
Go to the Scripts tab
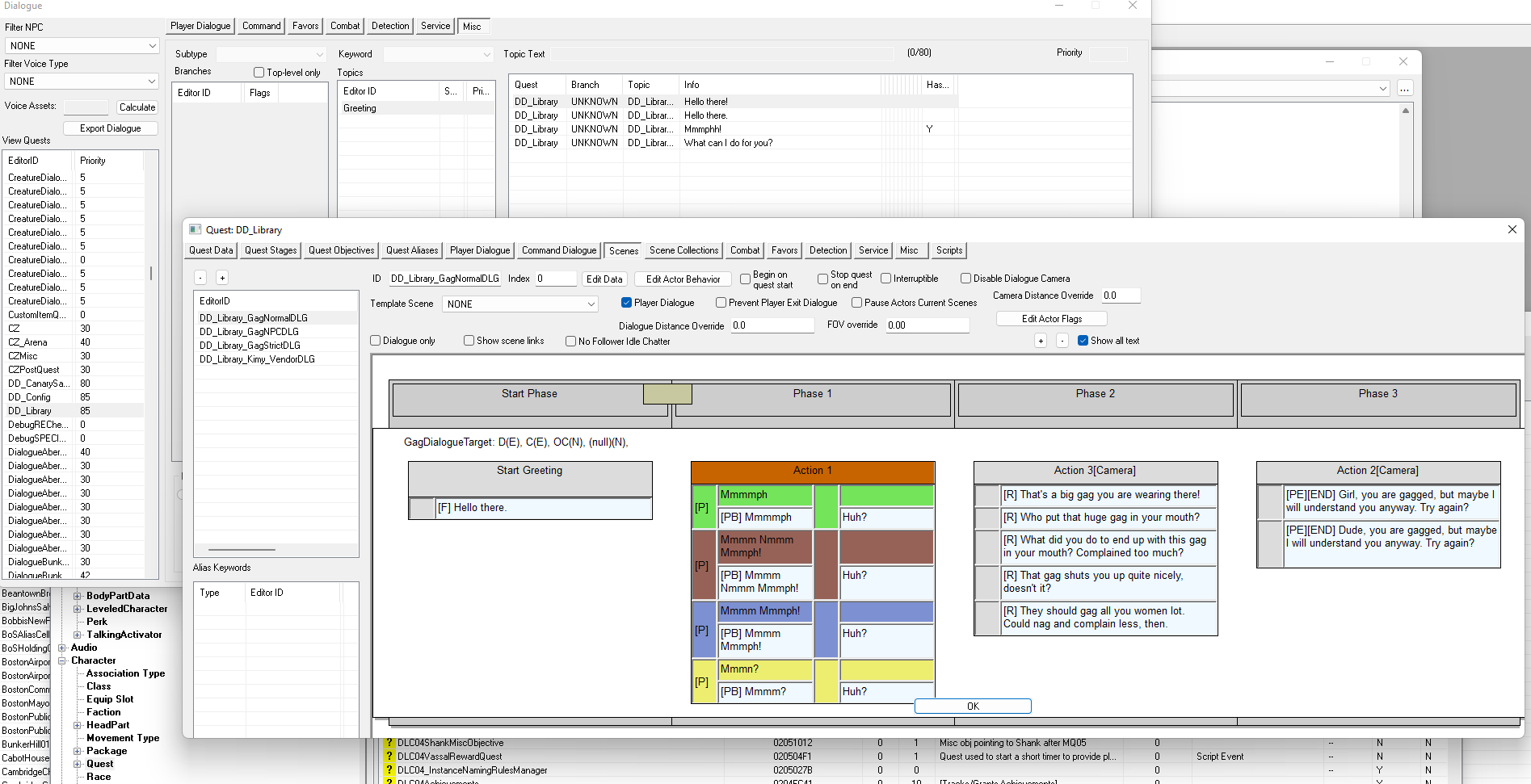tap(949, 250)
